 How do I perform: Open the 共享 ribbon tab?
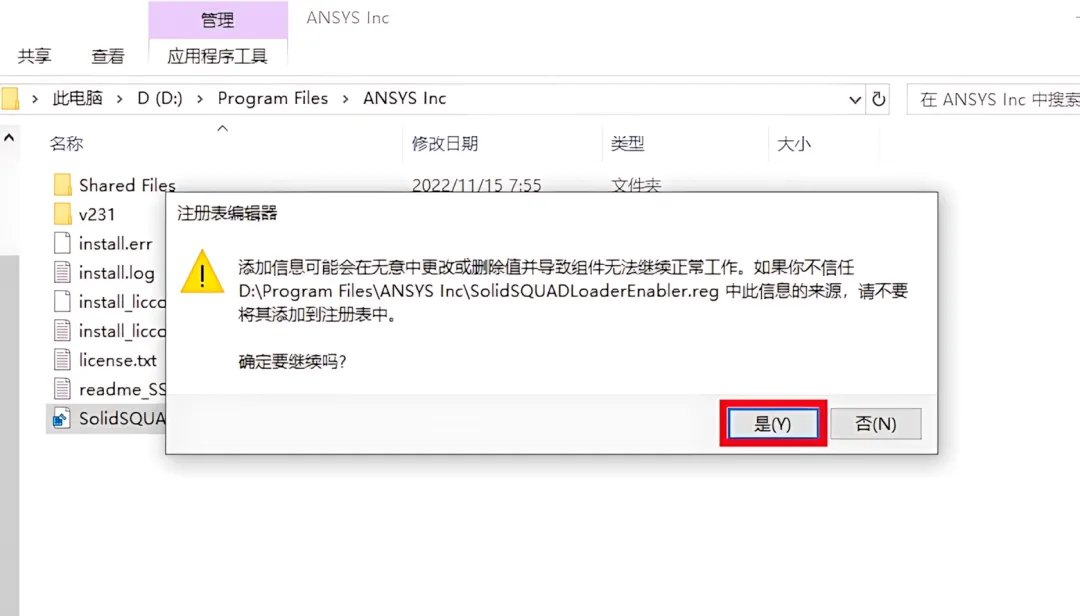click(x=34, y=57)
